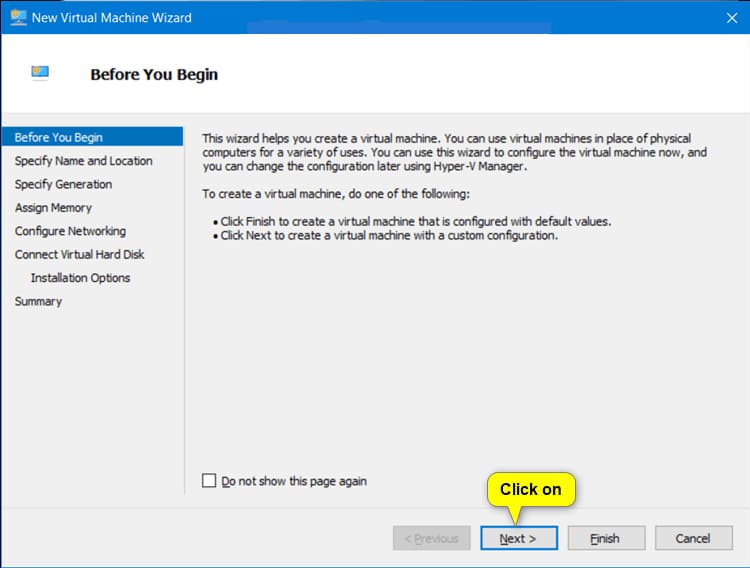This screenshot has height=568, width=750.
Task: Click the 'New Virtual Machine Wizard' title text
Action: (112, 17)
